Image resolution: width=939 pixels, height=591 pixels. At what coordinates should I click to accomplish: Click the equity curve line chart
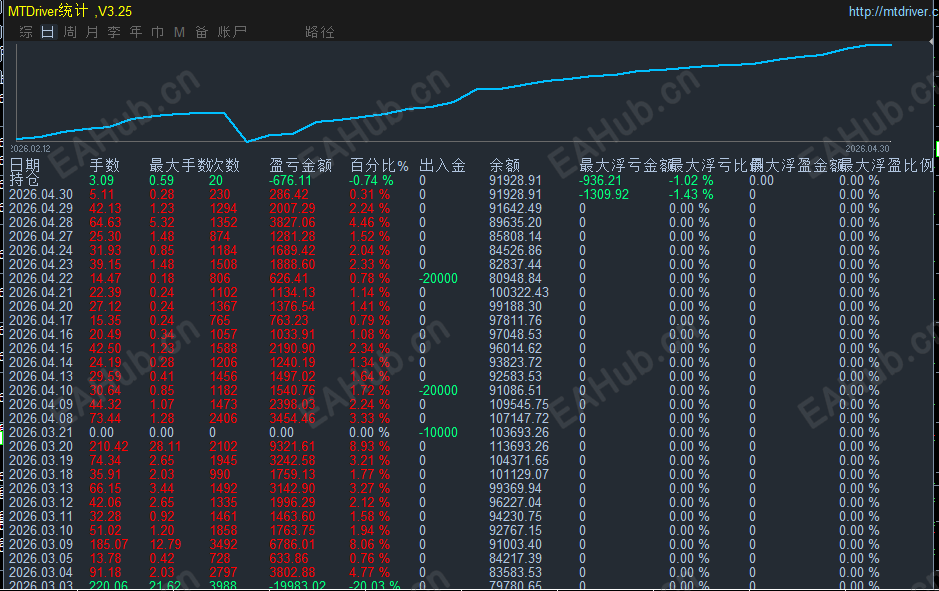tap(454, 93)
